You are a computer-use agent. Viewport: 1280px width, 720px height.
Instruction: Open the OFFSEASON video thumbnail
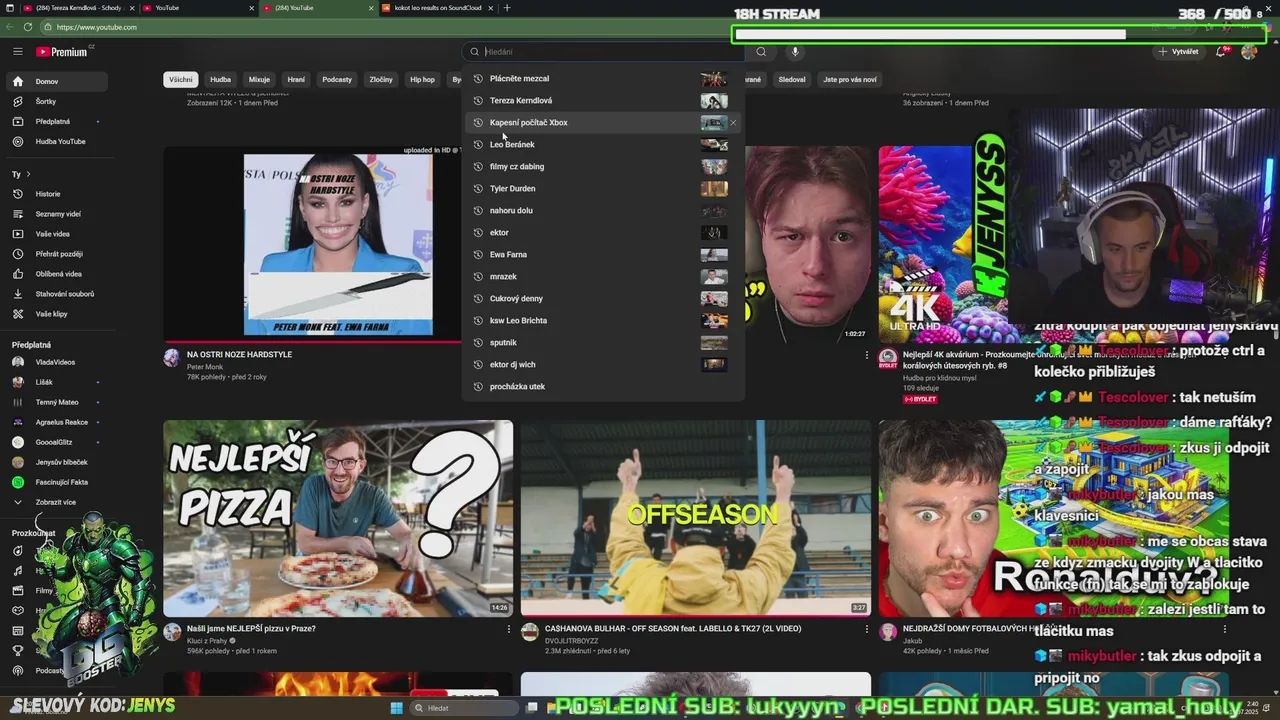[x=695, y=518]
